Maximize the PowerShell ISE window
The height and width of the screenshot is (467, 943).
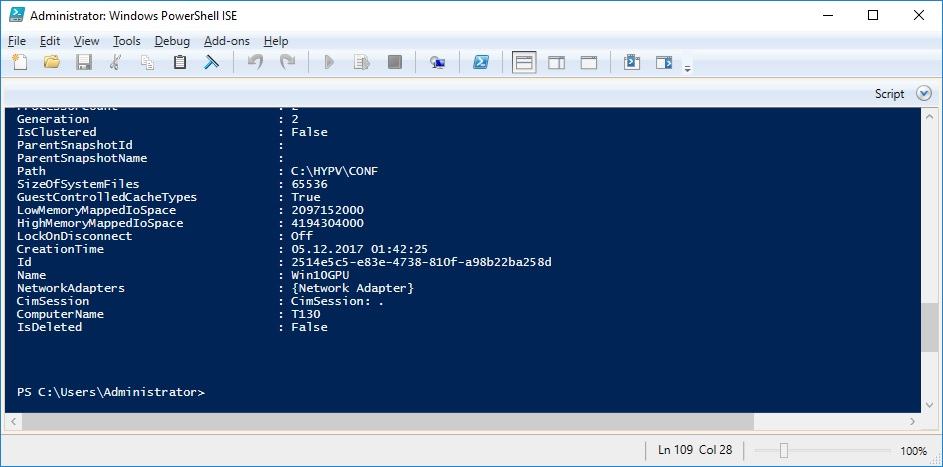click(x=873, y=16)
